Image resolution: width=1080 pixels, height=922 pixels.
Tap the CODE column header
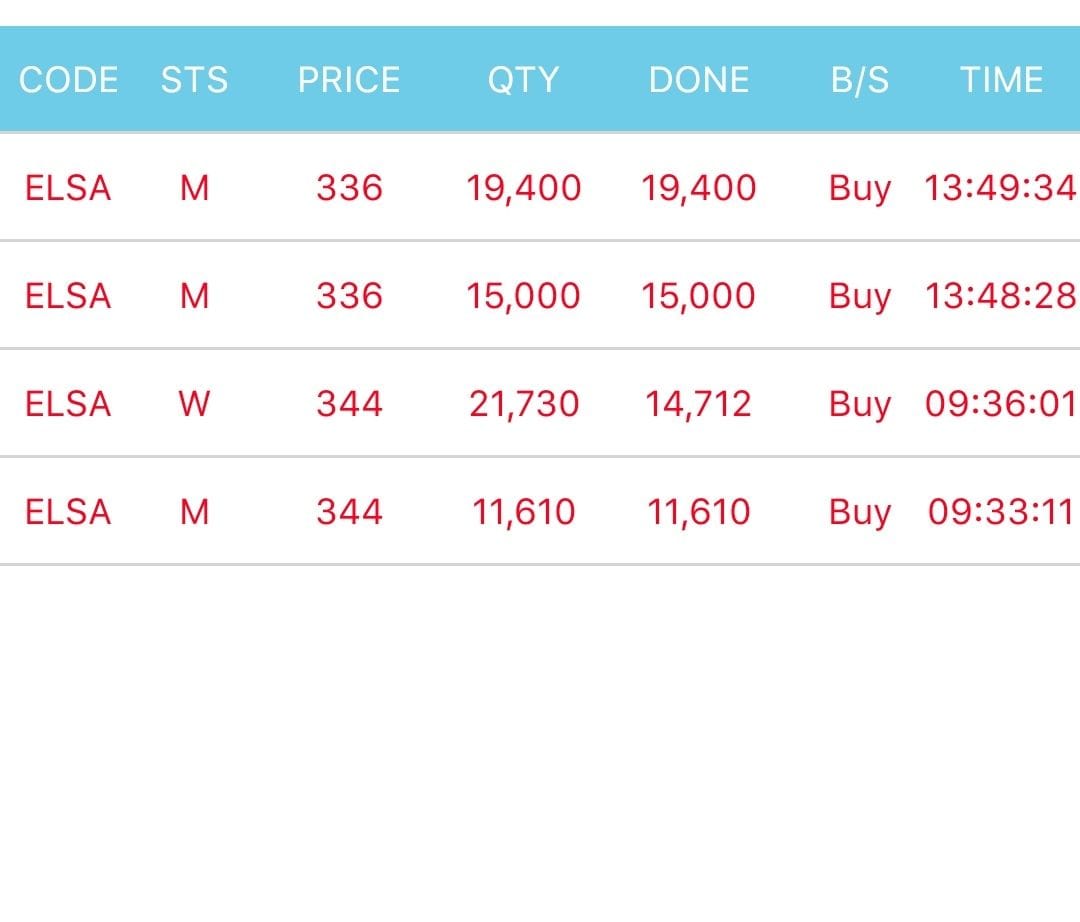click(68, 80)
